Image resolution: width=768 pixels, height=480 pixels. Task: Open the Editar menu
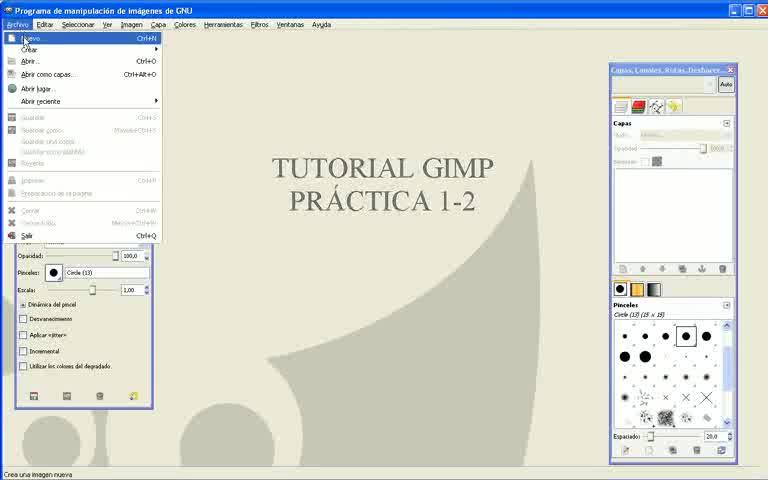45,24
